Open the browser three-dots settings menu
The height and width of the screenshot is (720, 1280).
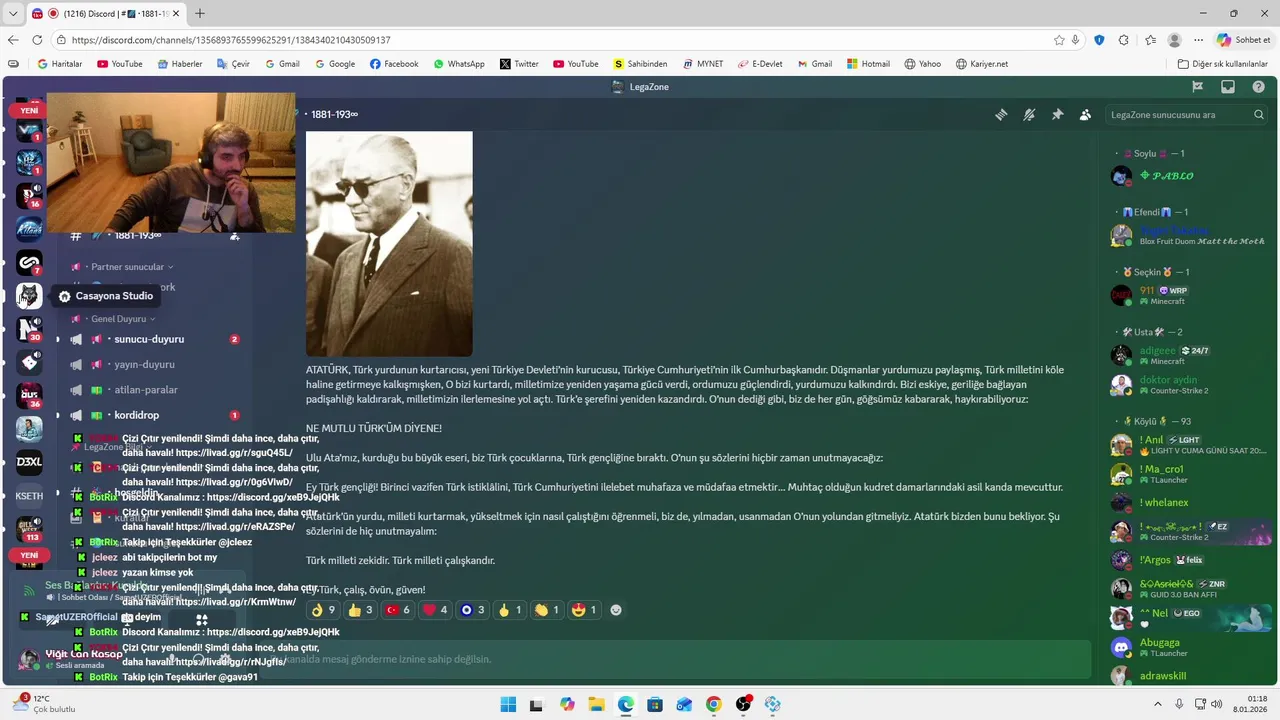click(x=1199, y=40)
